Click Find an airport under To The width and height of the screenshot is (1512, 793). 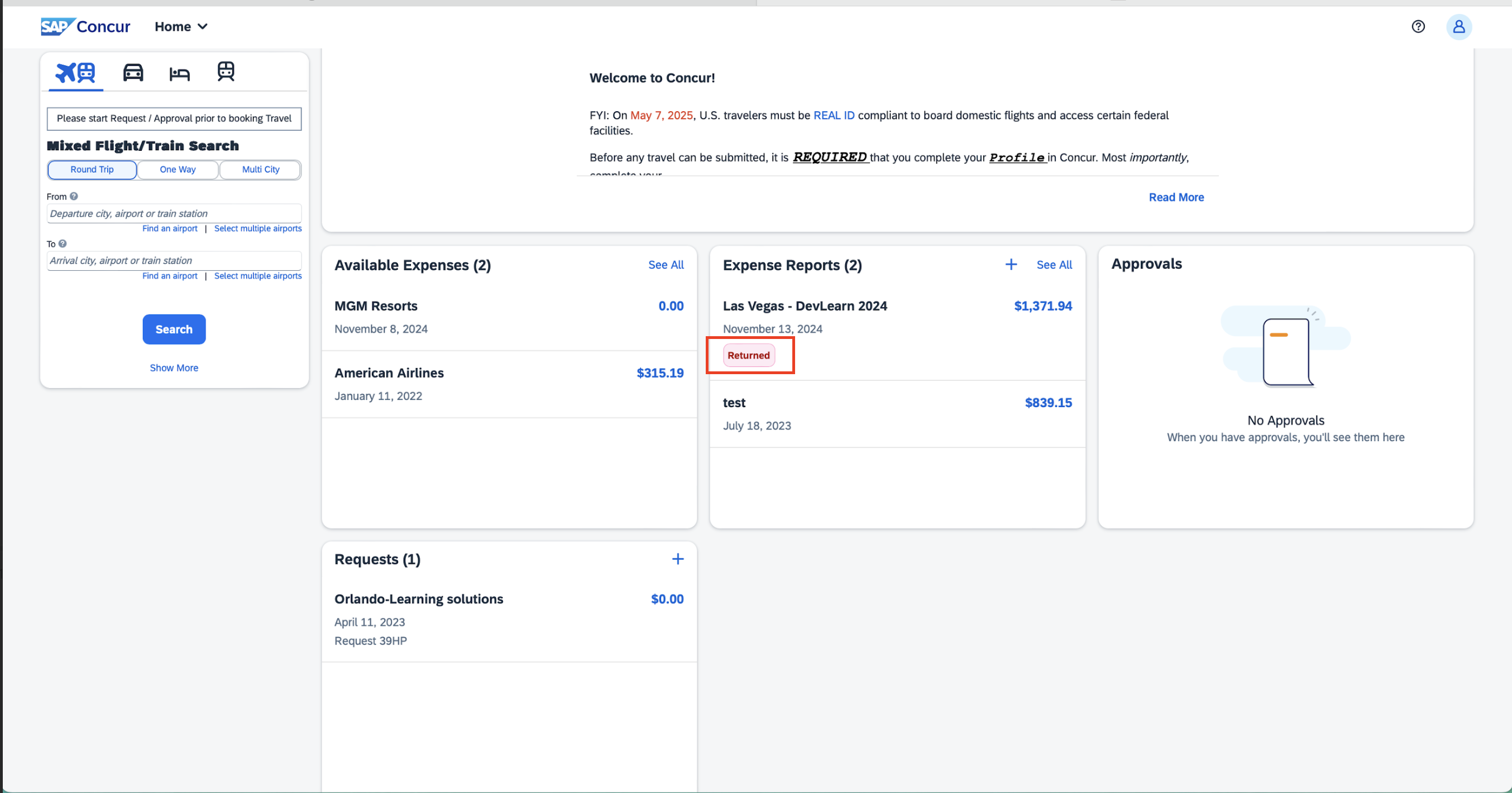170,276
